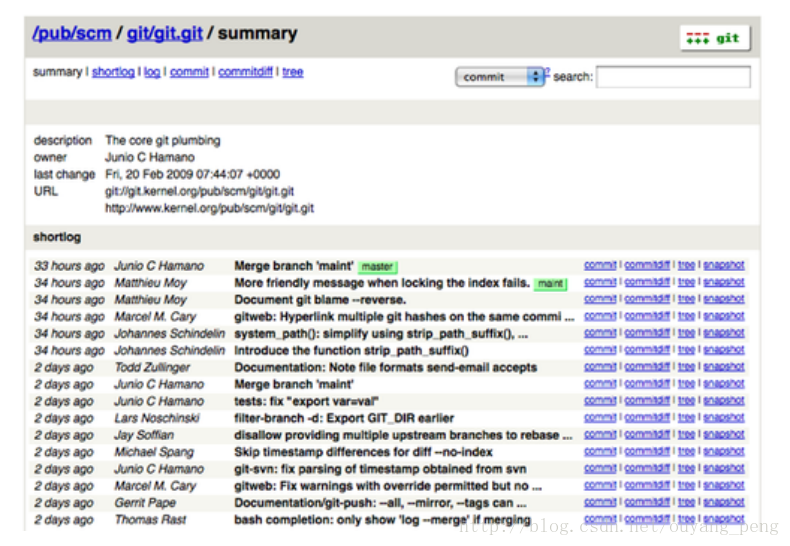Click the git logo icon
The image size is (790, 546).
(715, 38)
